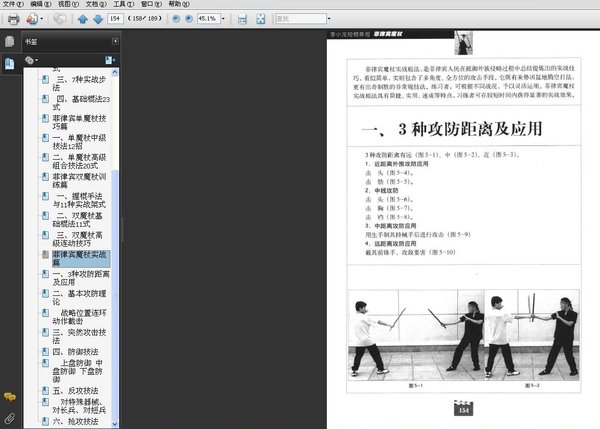
Task: Open the Pages thumbnail panel icon
Action: point(10,41)
